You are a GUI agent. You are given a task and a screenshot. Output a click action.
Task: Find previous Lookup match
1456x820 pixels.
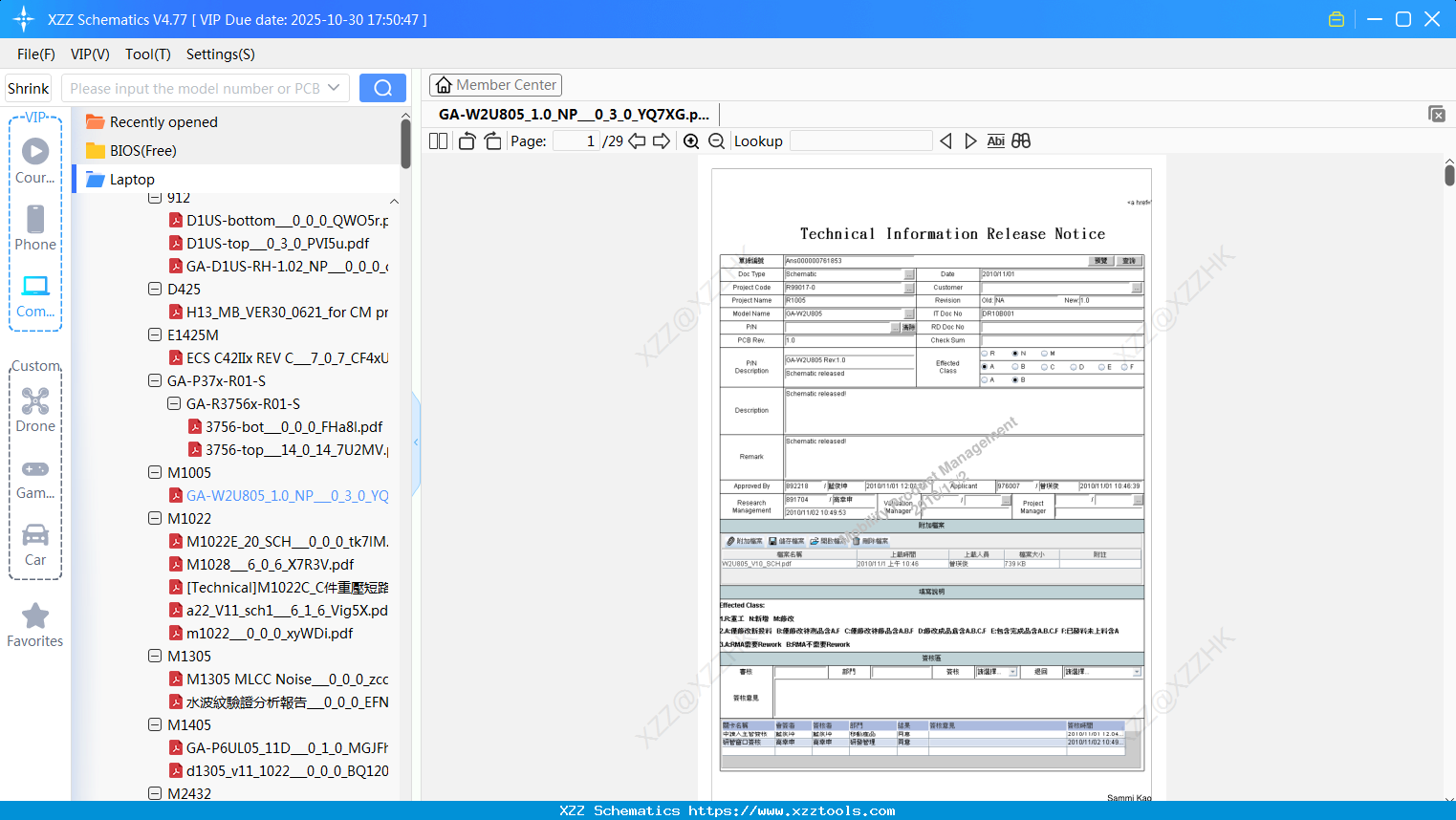click(x=945, y=141)
